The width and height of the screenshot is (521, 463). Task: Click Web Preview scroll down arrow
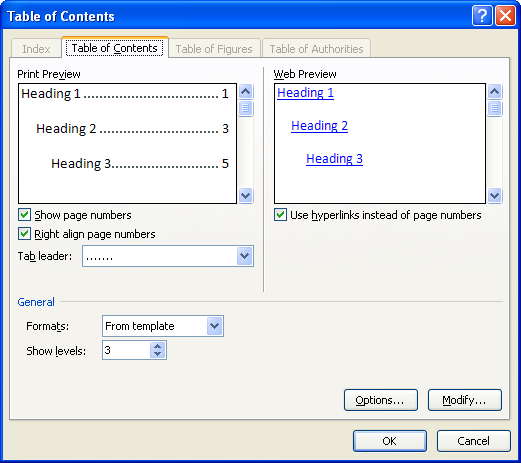494,195
